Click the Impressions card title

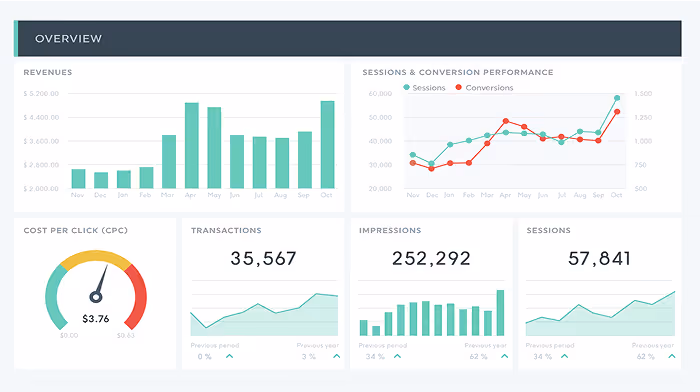click(x=390, y=230)
